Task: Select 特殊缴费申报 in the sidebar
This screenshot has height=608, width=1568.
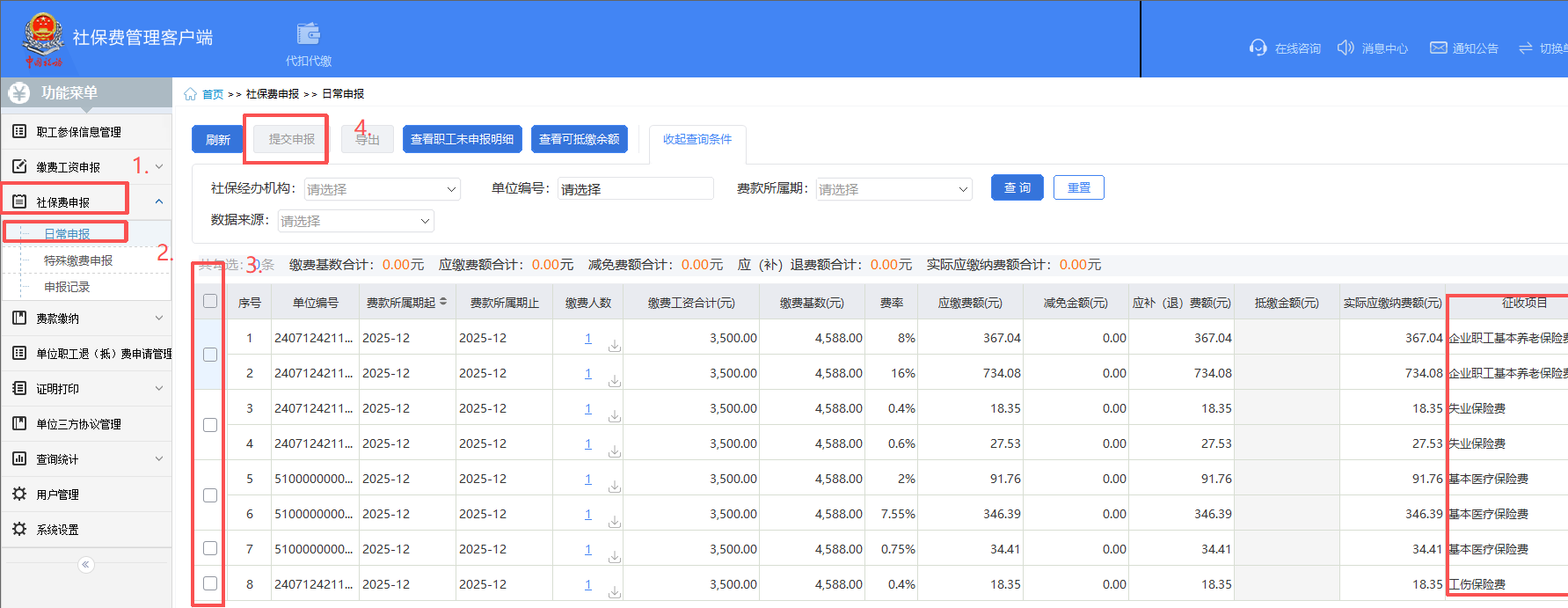Action: 78,260
